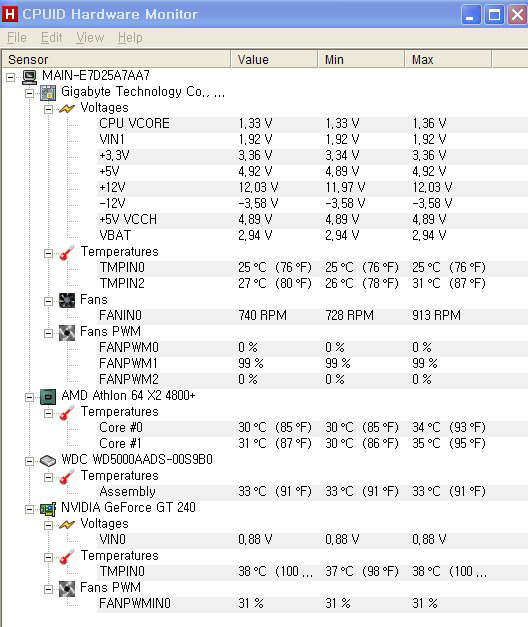Click the thermometer icon under WDC drive
The image size is (528, 627).
pyautogui.click(x=67, y=476)
